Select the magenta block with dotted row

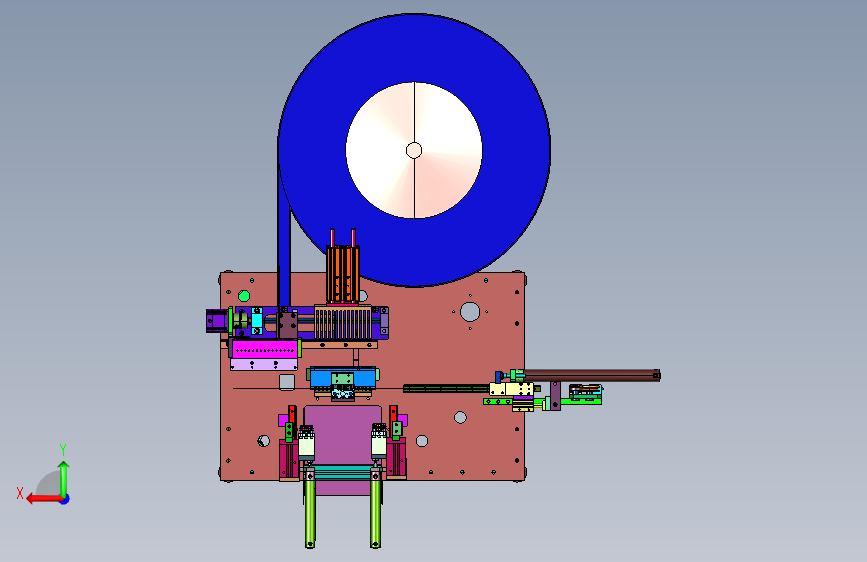pyautogui.click(x=265, y=349)
